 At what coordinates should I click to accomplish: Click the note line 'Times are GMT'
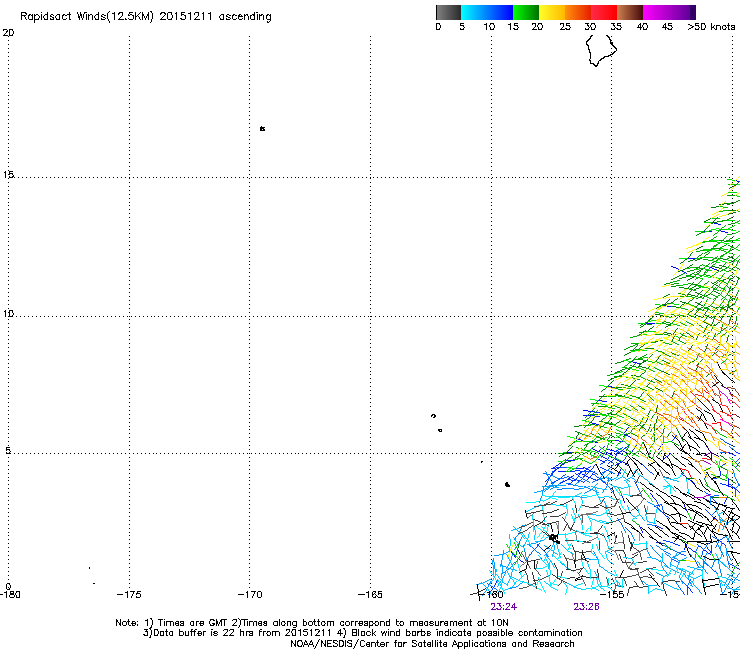[x=192, y=623]
